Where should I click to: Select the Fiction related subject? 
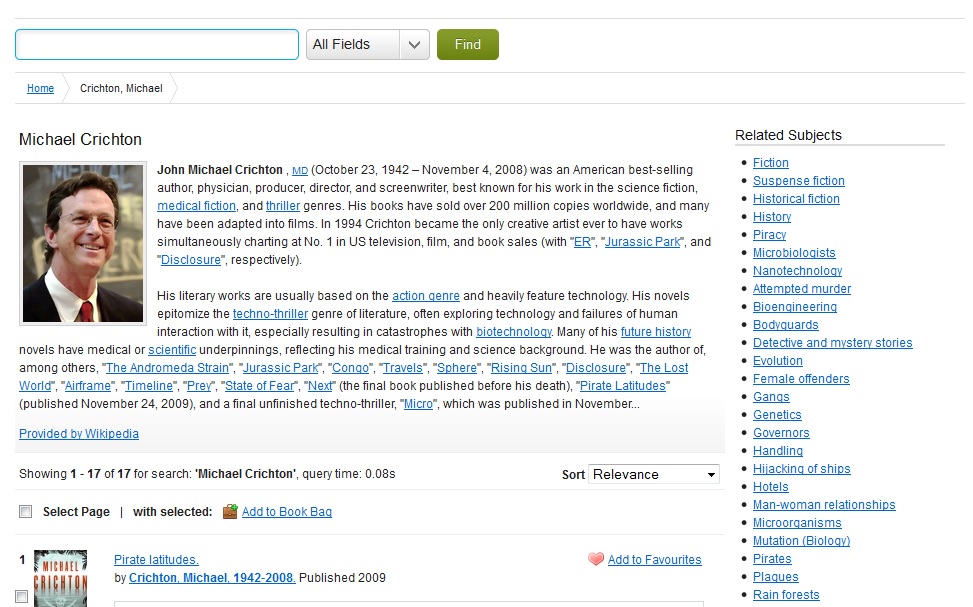(x=771, y=163)
